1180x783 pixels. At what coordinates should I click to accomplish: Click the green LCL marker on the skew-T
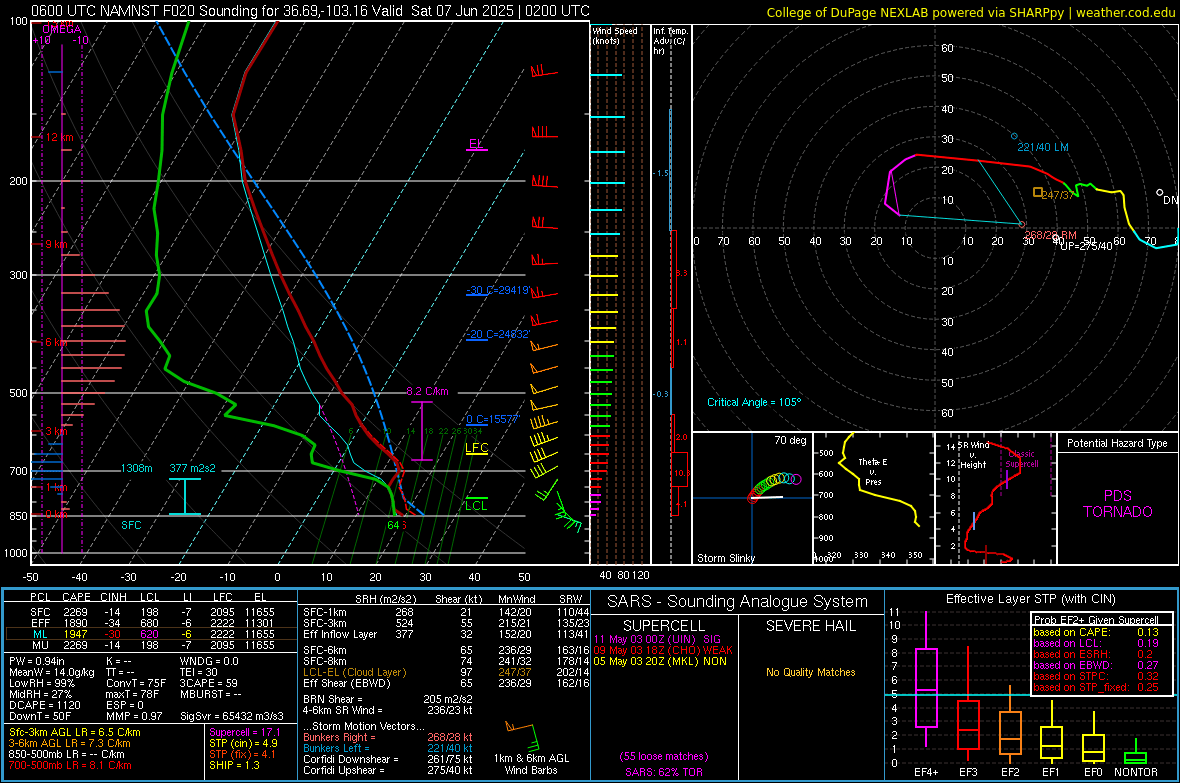pyautogui.click(x=476, y=505)
